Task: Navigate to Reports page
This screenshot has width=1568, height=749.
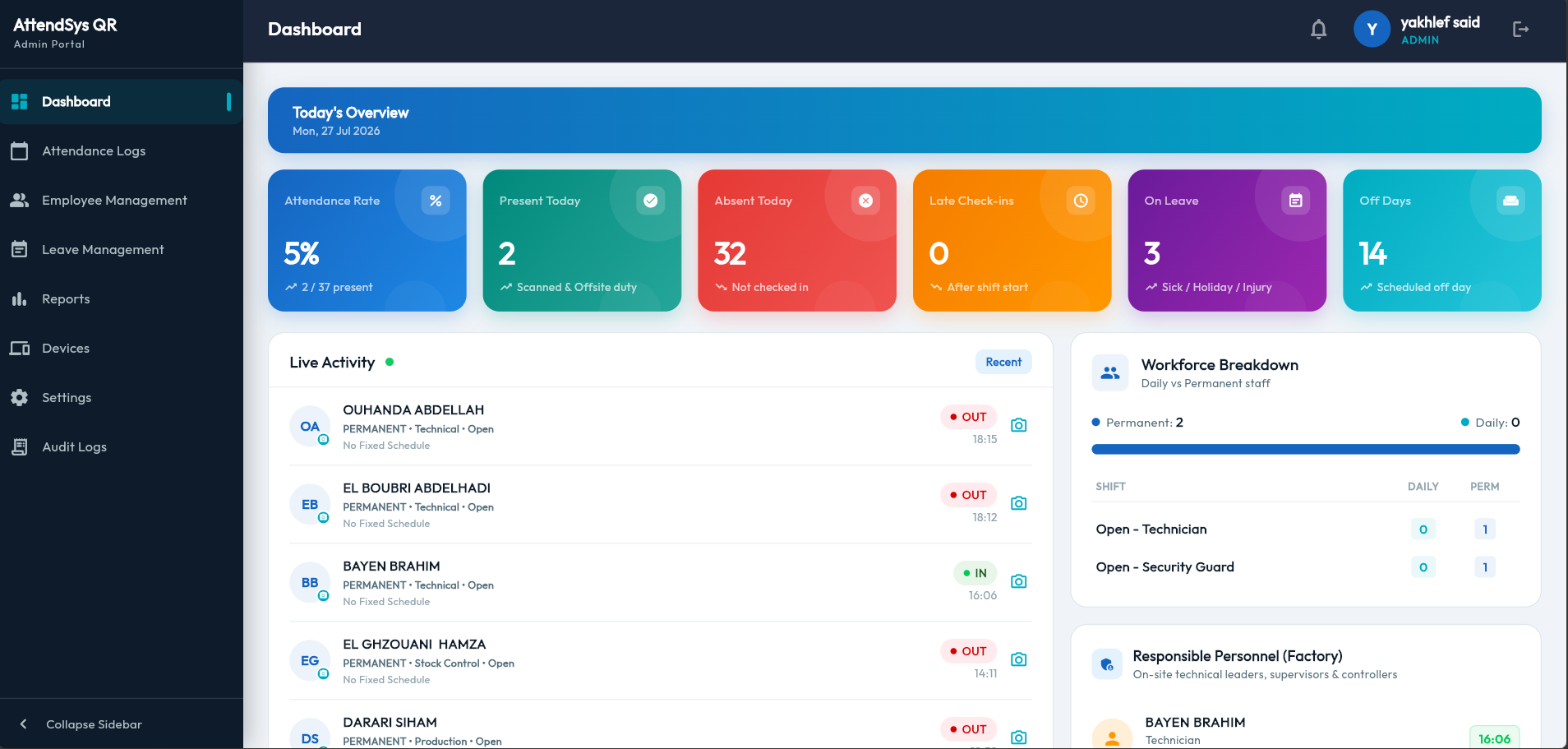Action: point(122,299)
